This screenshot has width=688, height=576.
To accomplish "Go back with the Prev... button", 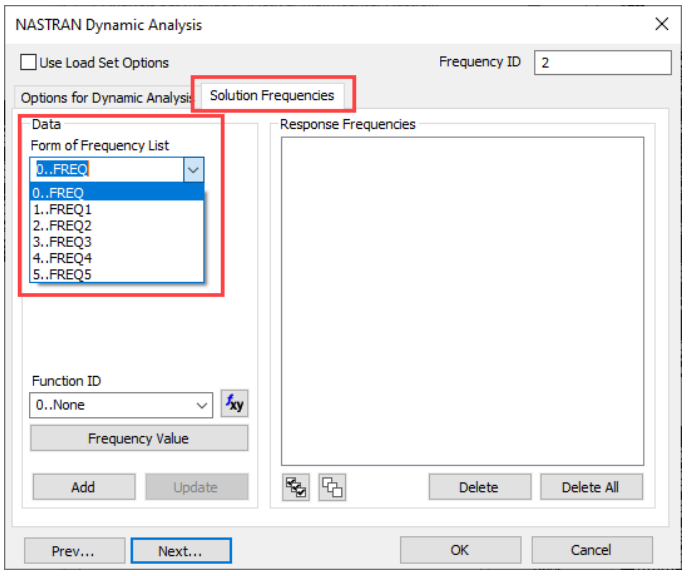I will (74, 551).
